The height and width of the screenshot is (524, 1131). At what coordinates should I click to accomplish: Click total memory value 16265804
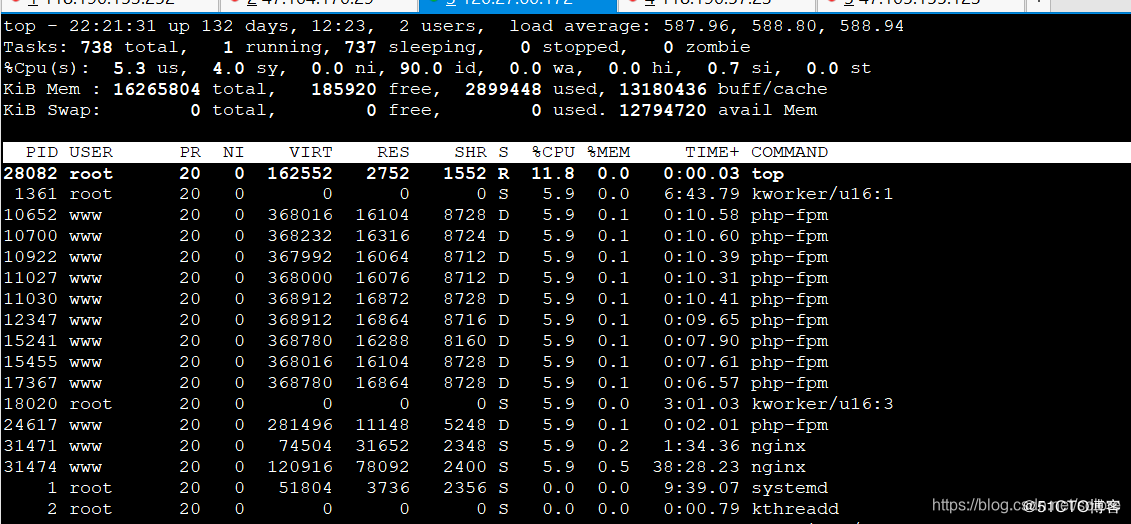click(157, 89)
